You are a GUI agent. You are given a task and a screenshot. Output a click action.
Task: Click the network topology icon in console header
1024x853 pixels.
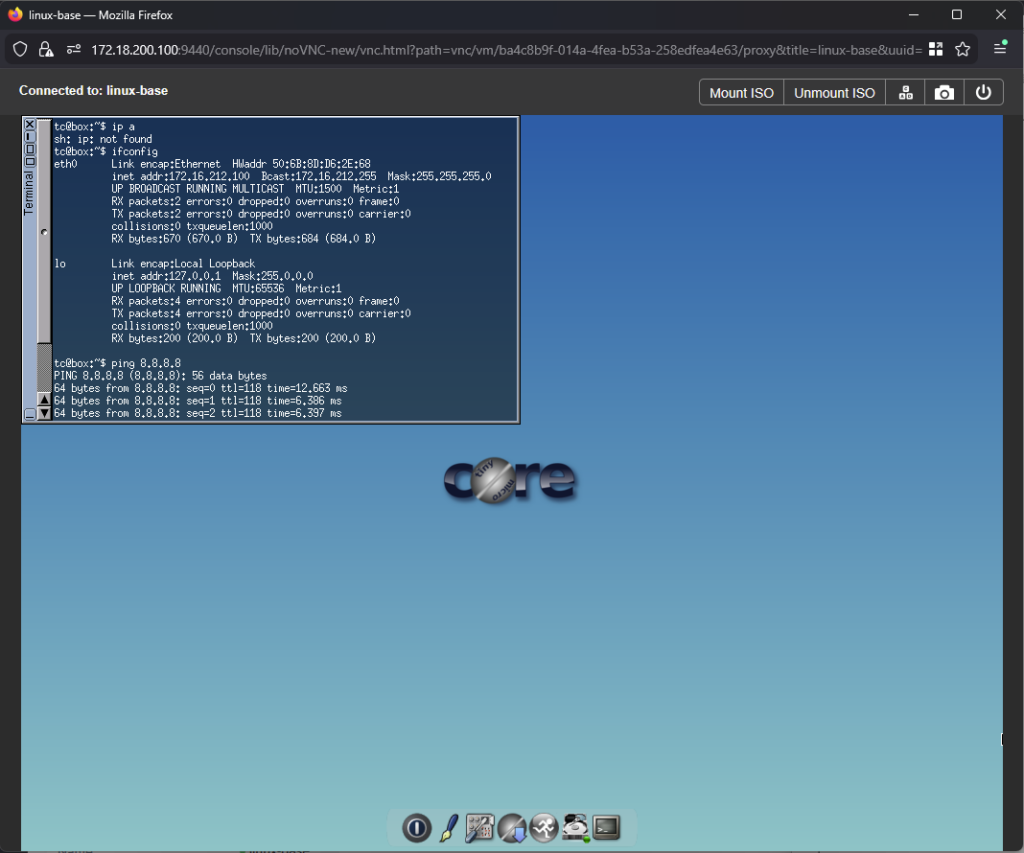pyautogui.click(x=905, y=92)
